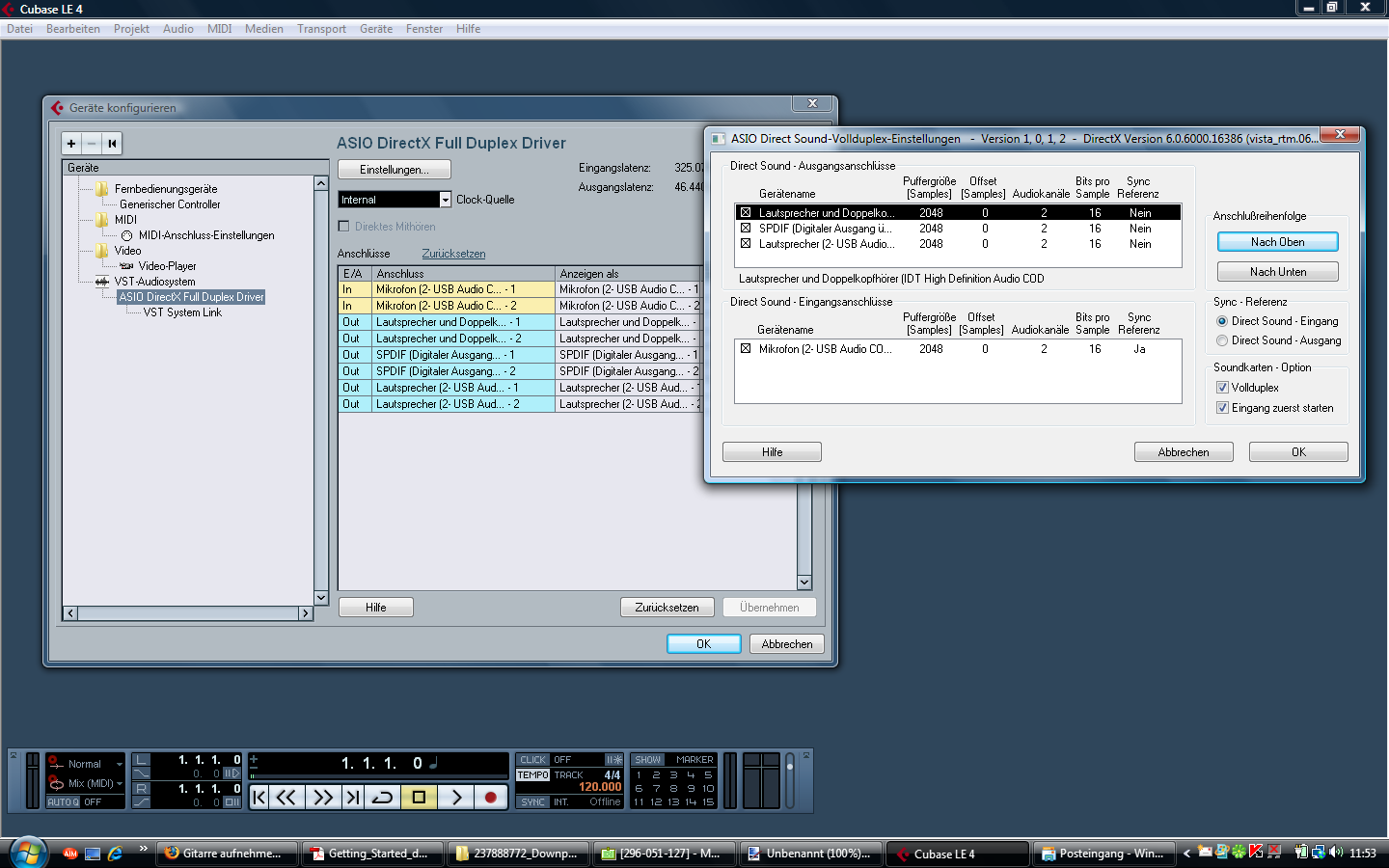Open the Clock-Quelle Internal dropdown
Image resolution: width=1389 pixels, height=868 pixels.
click(x=445, y=200)
